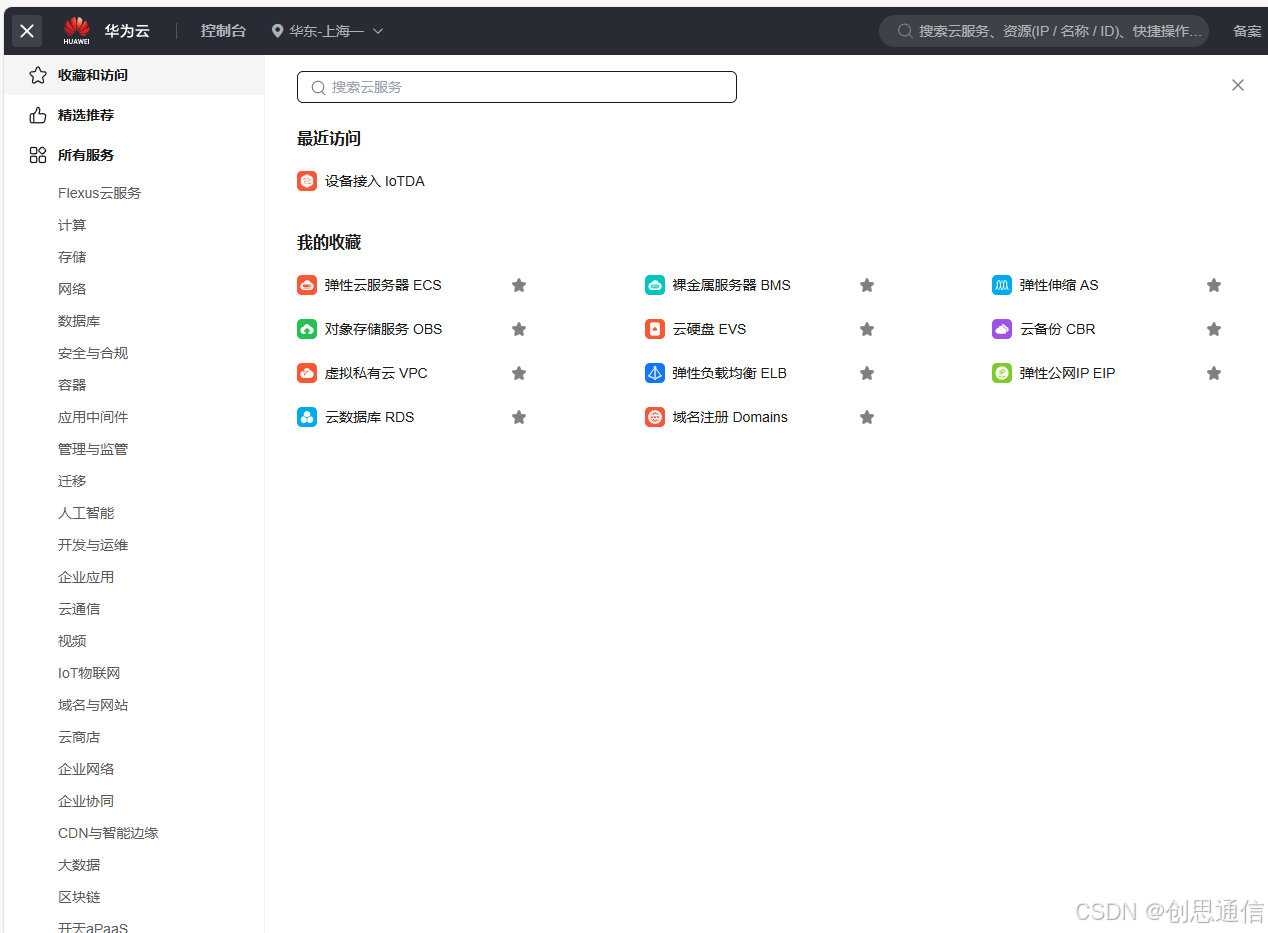1268x933 pixels.
Task: Select the 人工智能 category
Action: click(x=86, y=513)
